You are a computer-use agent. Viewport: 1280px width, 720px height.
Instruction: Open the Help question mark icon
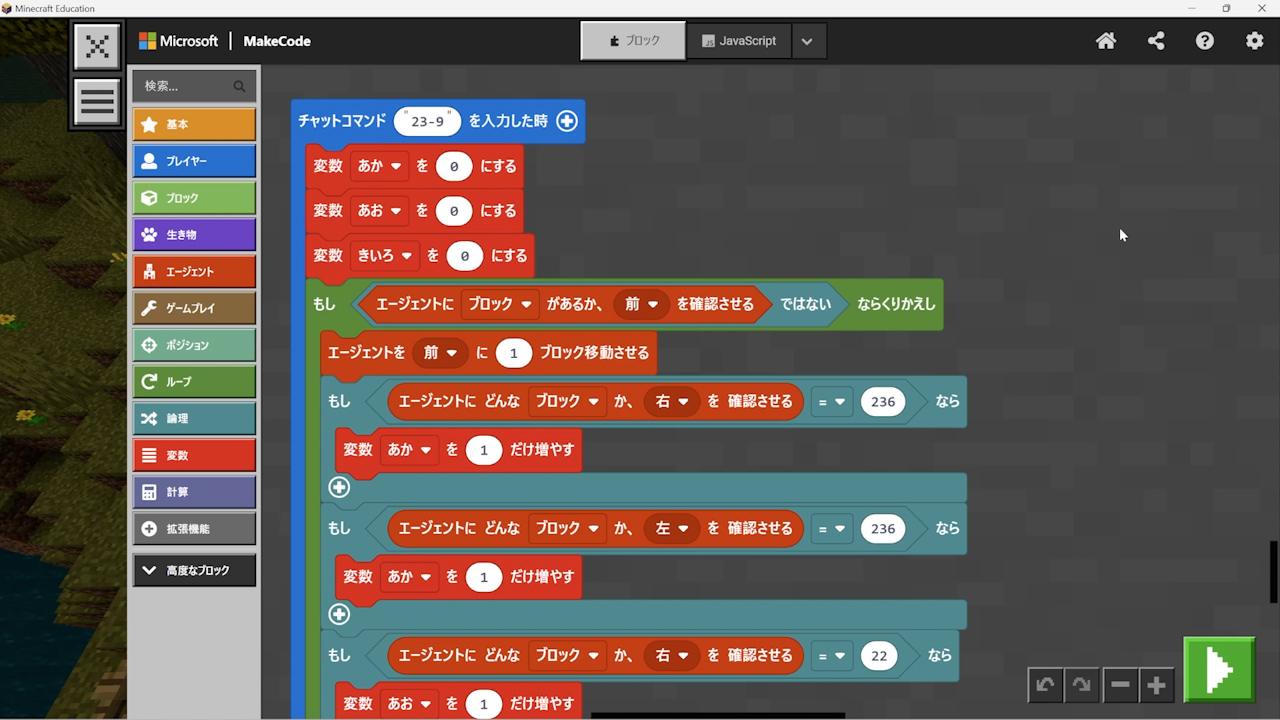coord(1205,41)
